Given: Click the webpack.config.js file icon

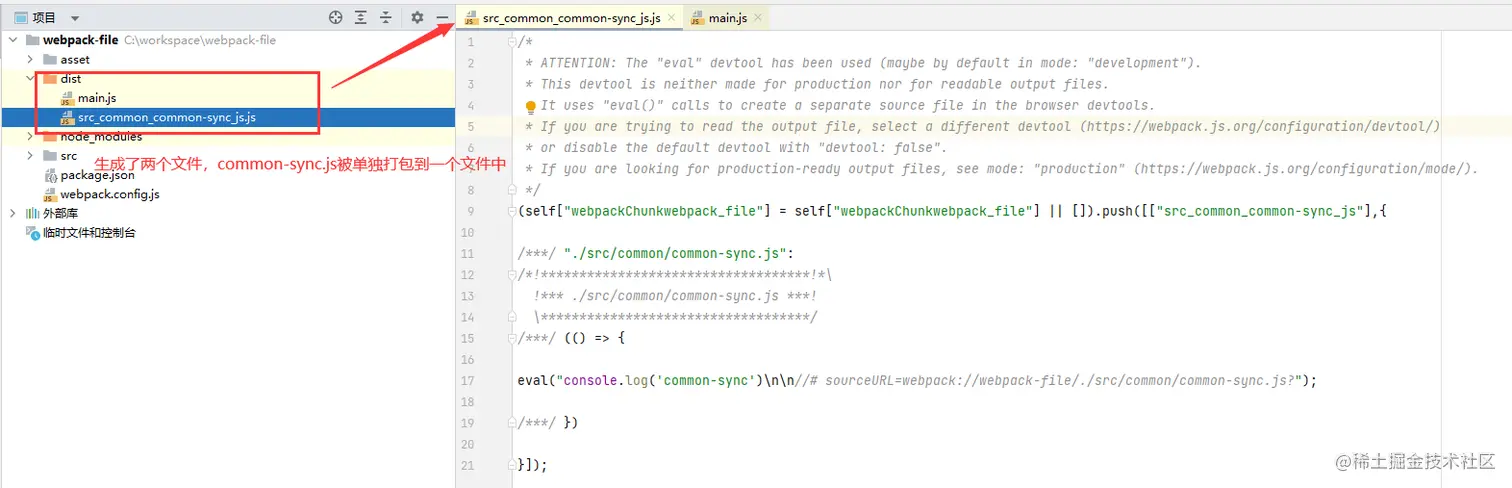Looking at the screenshot, I should (49, 194).
